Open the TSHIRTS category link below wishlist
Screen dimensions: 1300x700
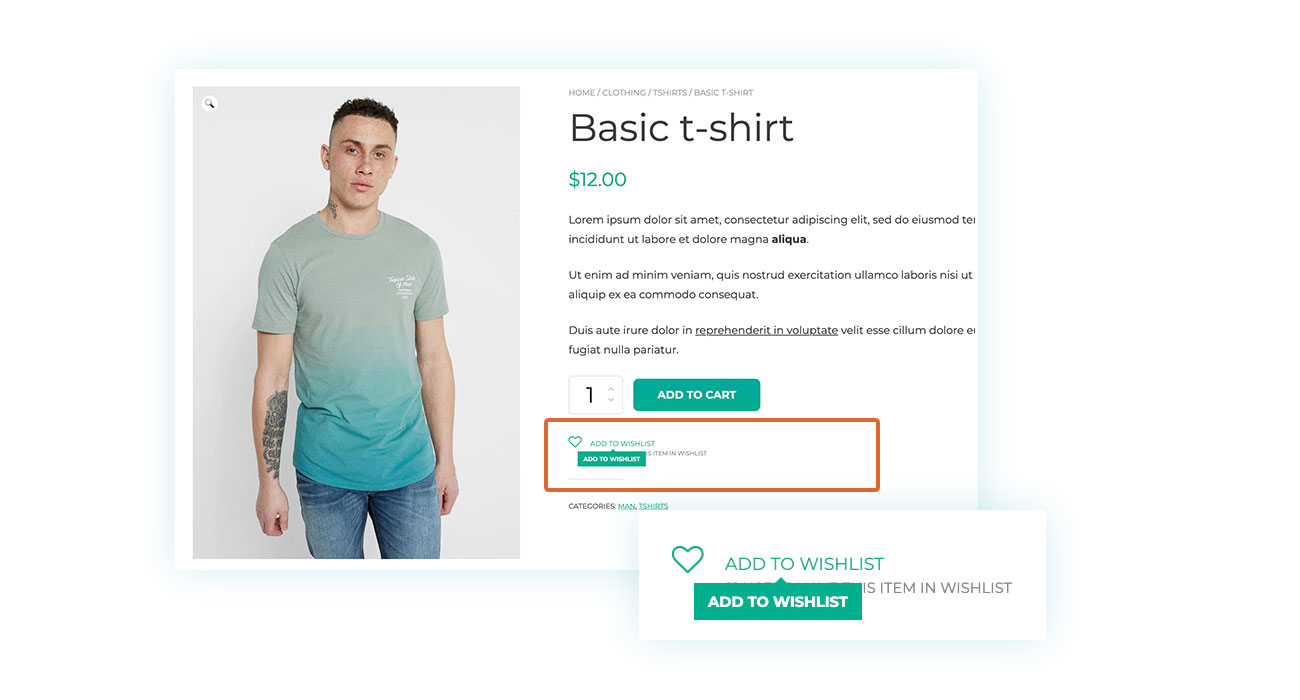coord(653,506)
